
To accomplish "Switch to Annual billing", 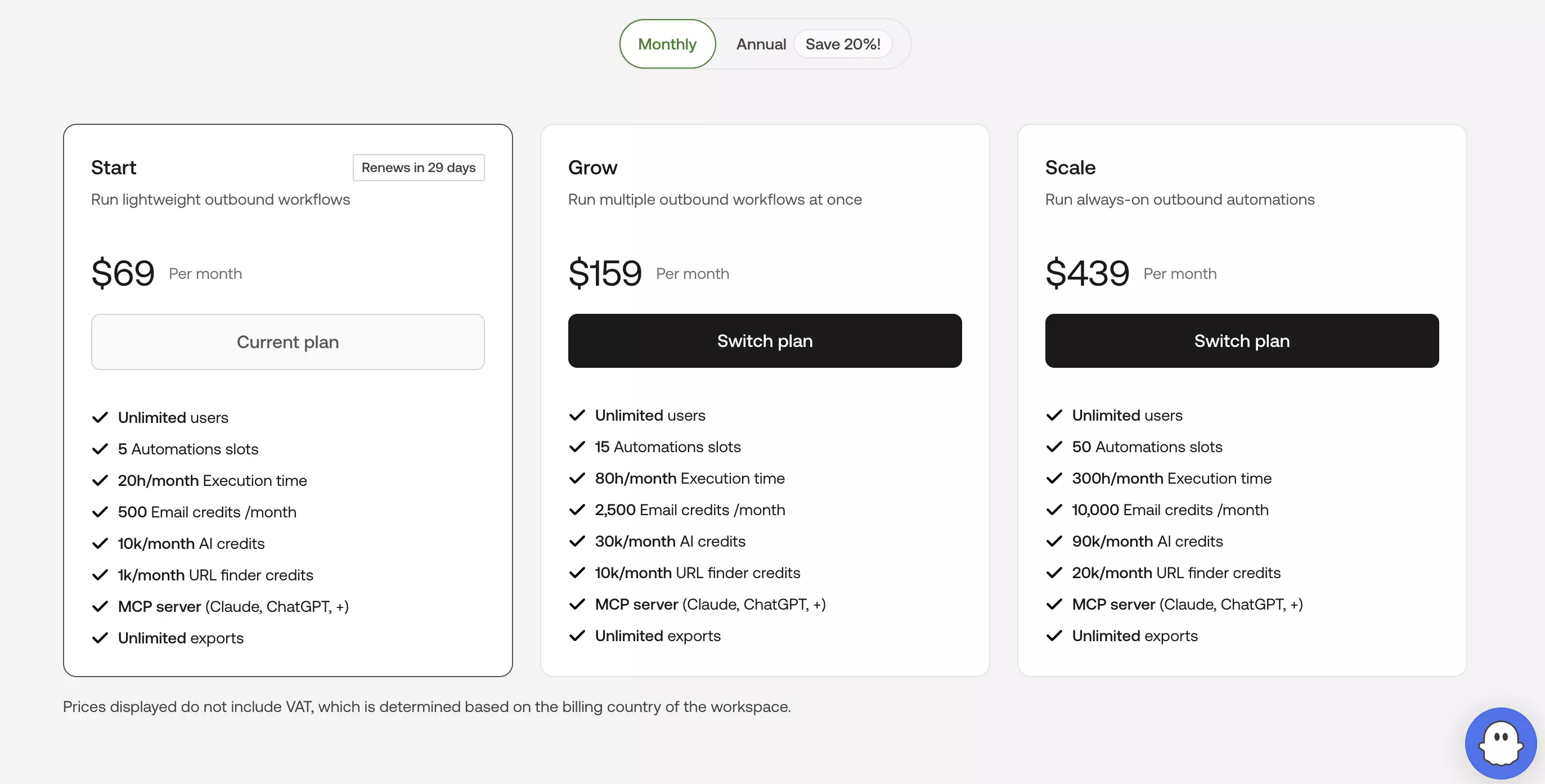I will coord(761,44).
